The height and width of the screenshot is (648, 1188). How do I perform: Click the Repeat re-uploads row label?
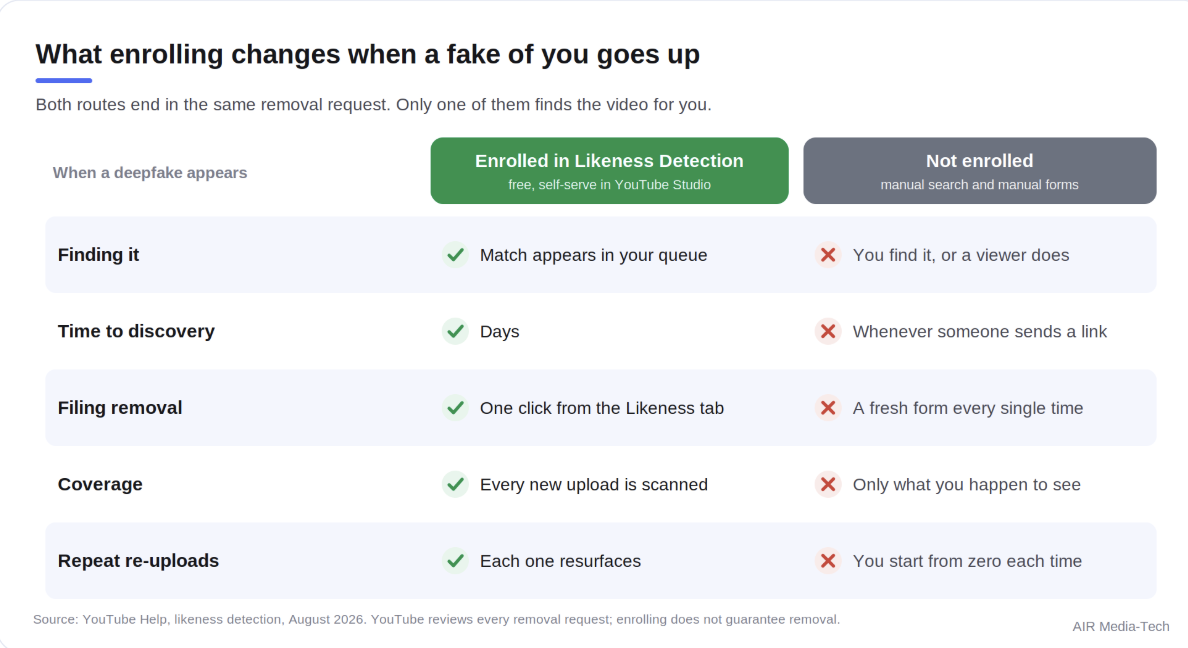pos(138,561)
